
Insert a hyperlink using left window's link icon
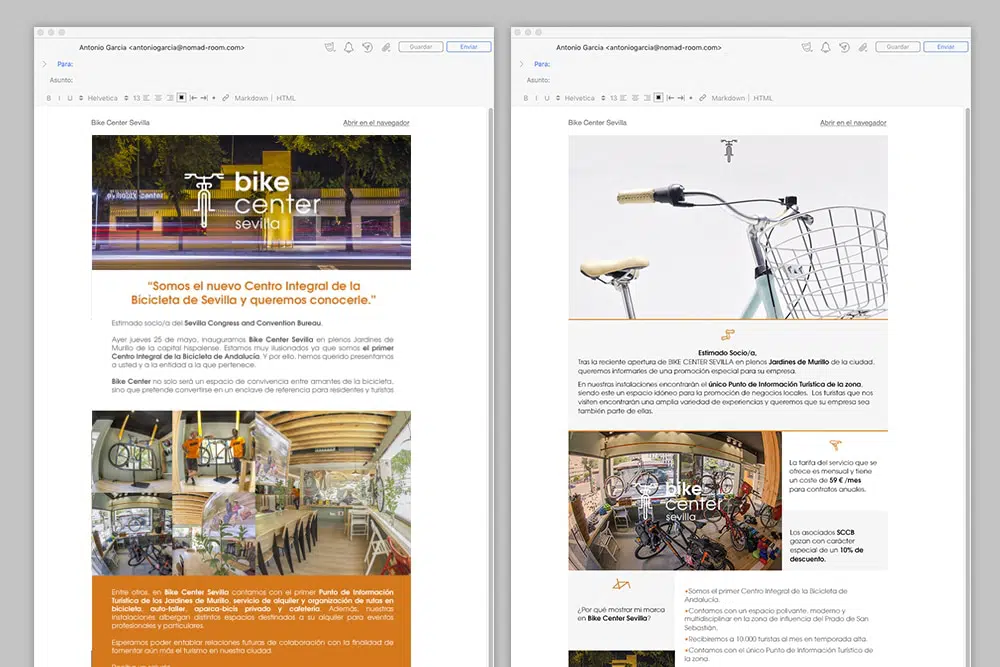[x=225, y=98]
